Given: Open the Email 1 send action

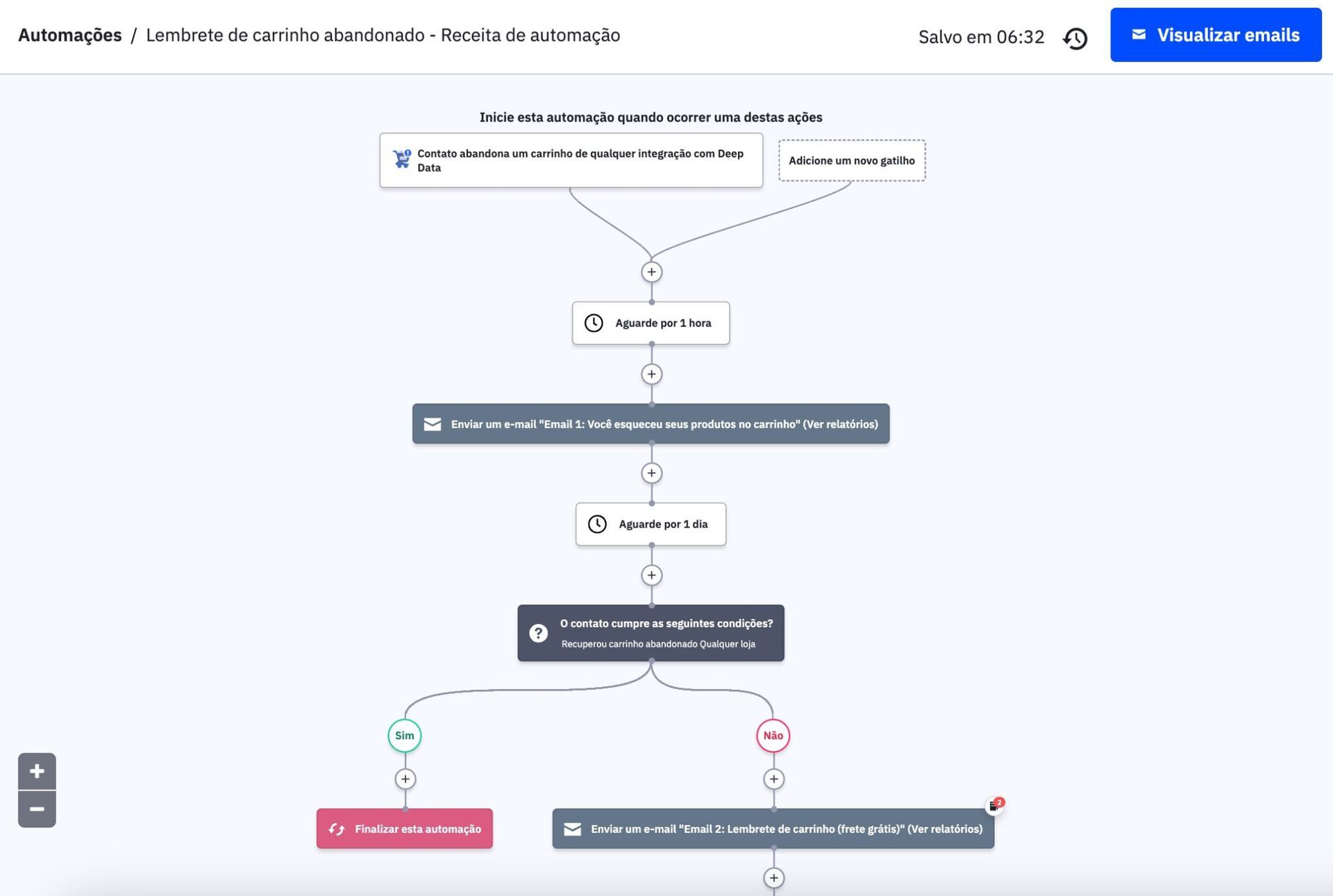Looking at the screenshot, I should click(x=651, y=424).
